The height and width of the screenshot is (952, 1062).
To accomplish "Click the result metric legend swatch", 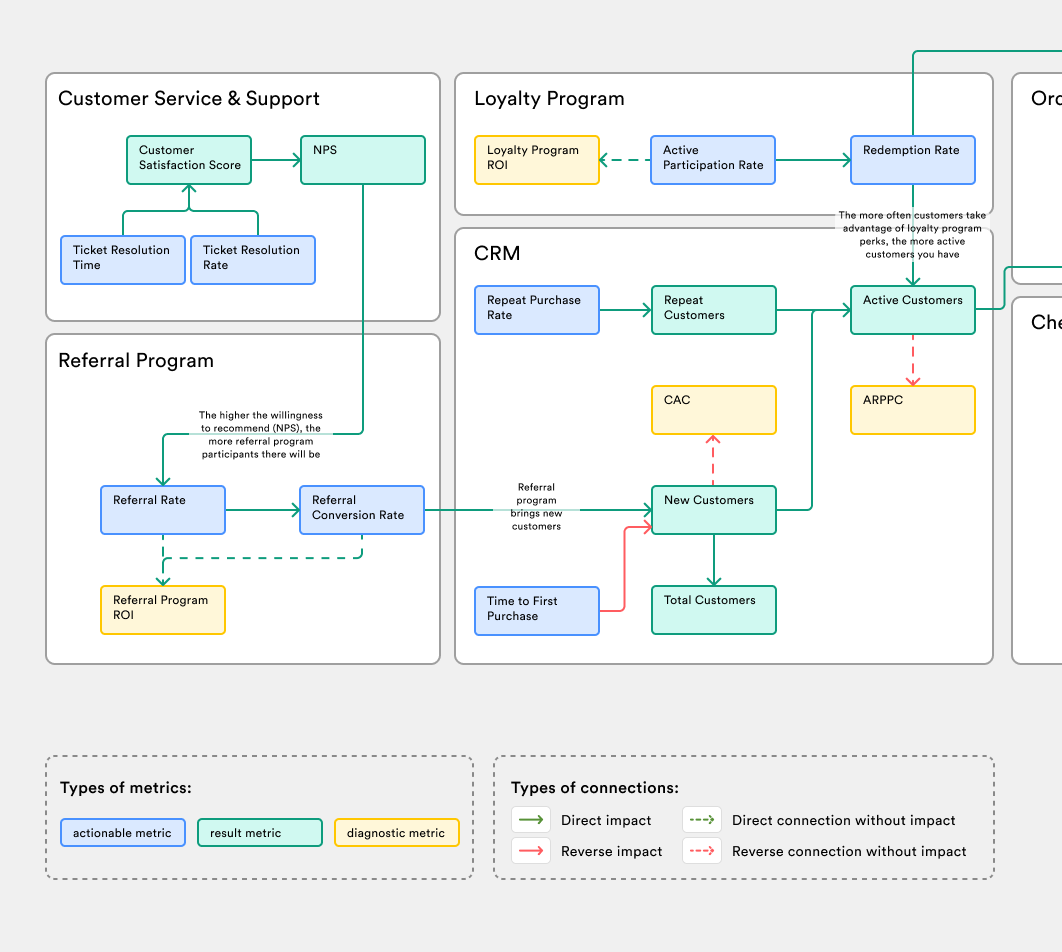I will (x=260, y=833).
